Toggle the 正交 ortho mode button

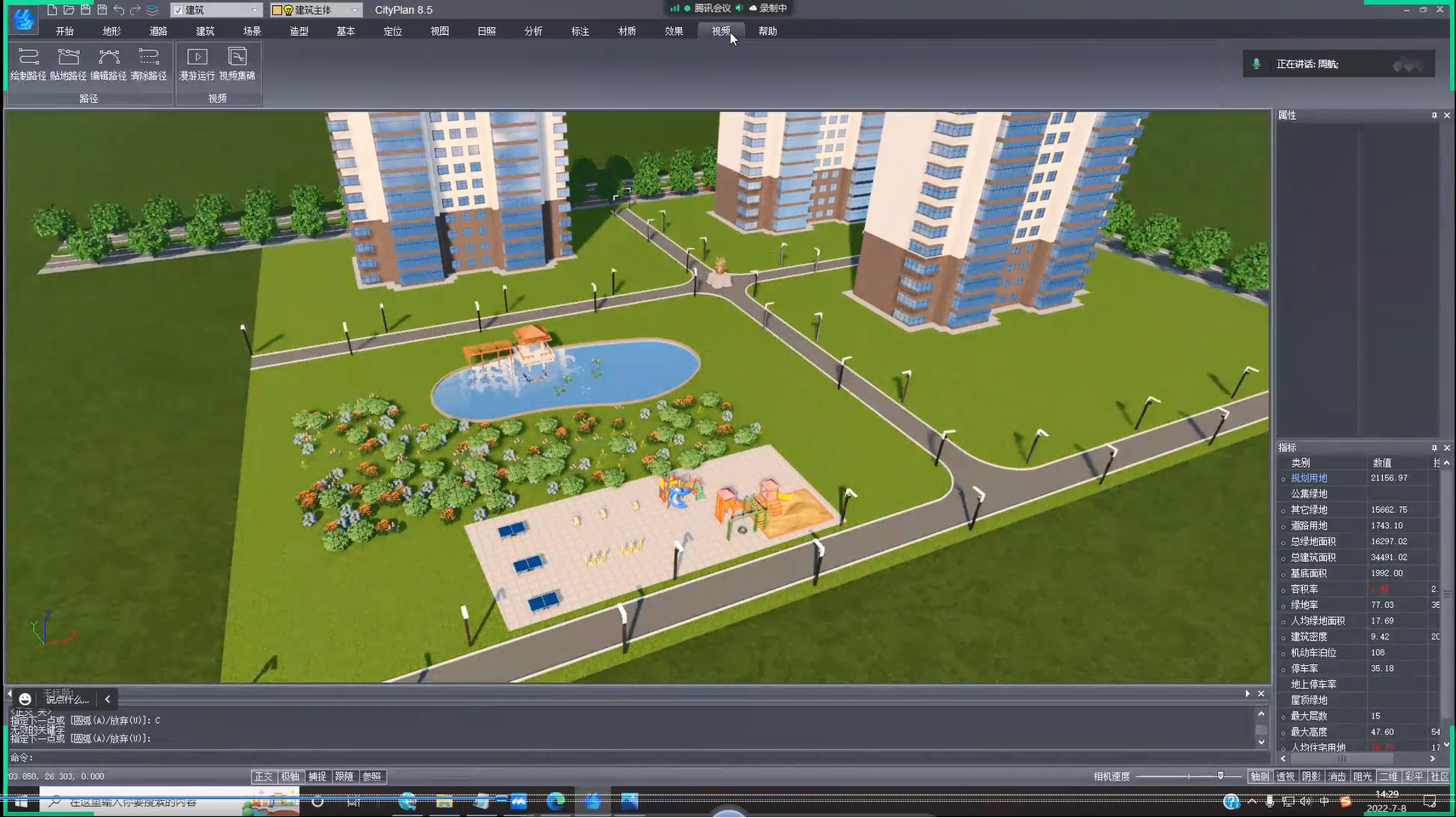(264, 776)
